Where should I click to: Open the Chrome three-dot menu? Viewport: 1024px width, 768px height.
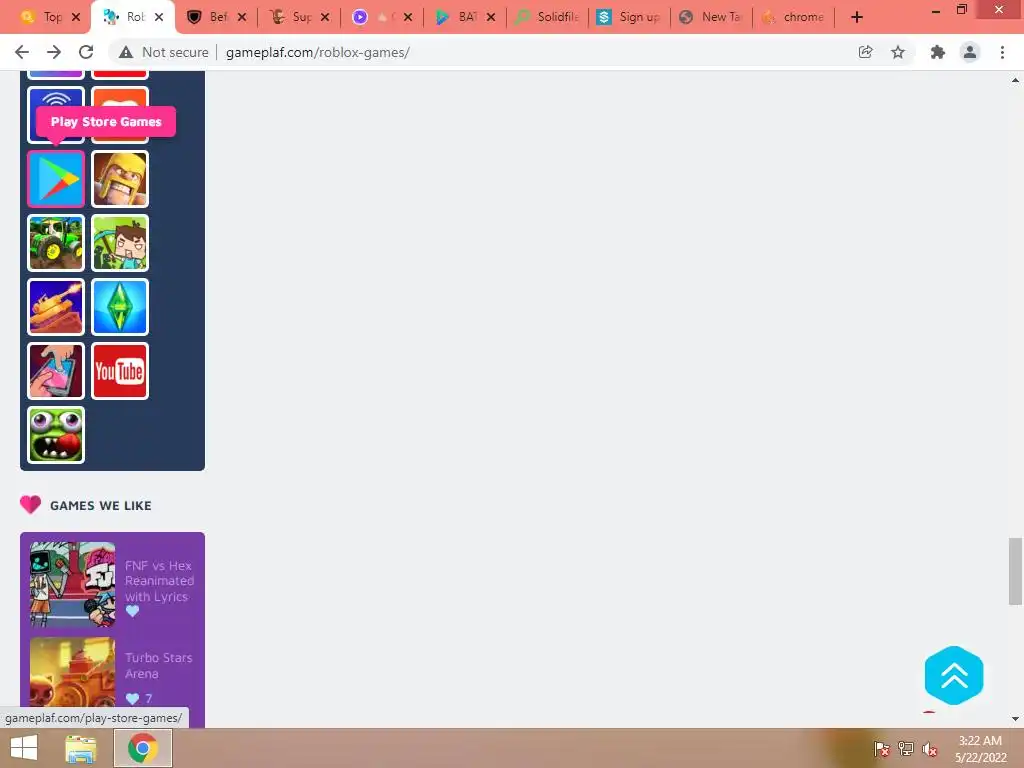coord(1002,52)
